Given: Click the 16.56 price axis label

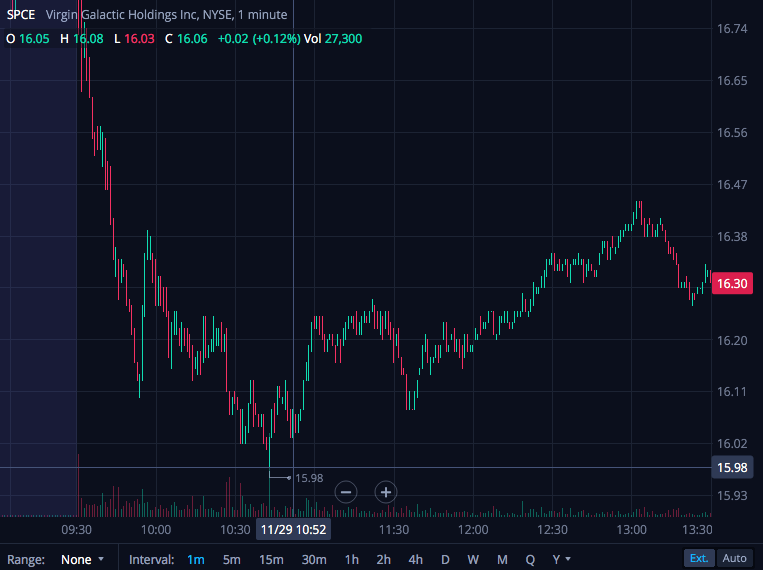Looking at the screenshot, I should click(732, 132).
